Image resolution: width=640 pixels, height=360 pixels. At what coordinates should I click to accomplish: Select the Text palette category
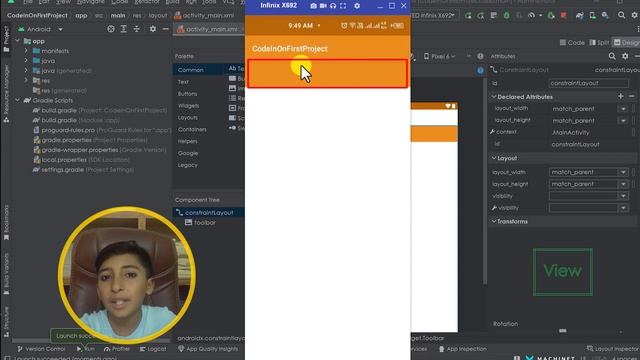(183, 82)
